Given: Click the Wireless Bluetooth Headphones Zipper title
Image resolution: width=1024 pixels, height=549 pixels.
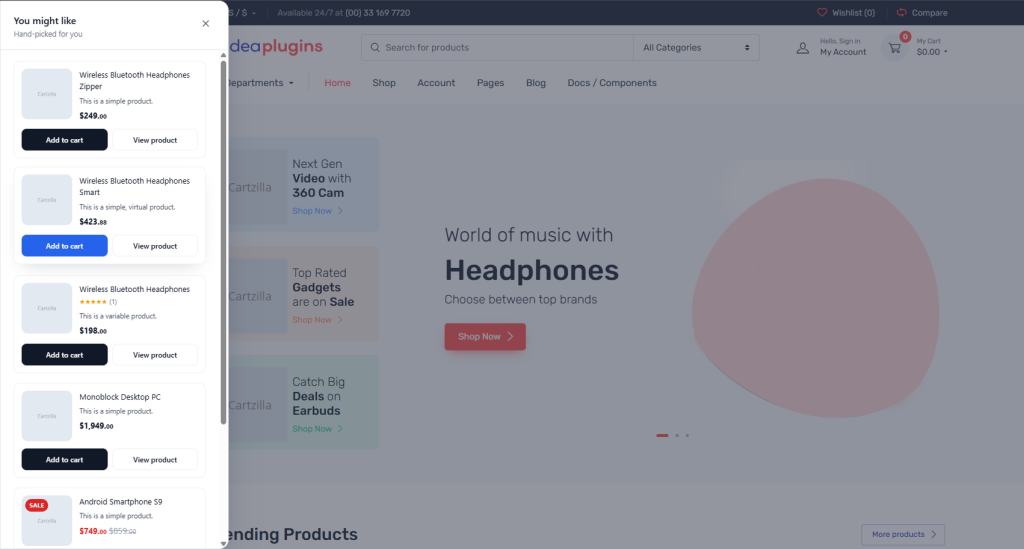Looking at the screenshot, I should pyautogui.click(x=135, y=80).
